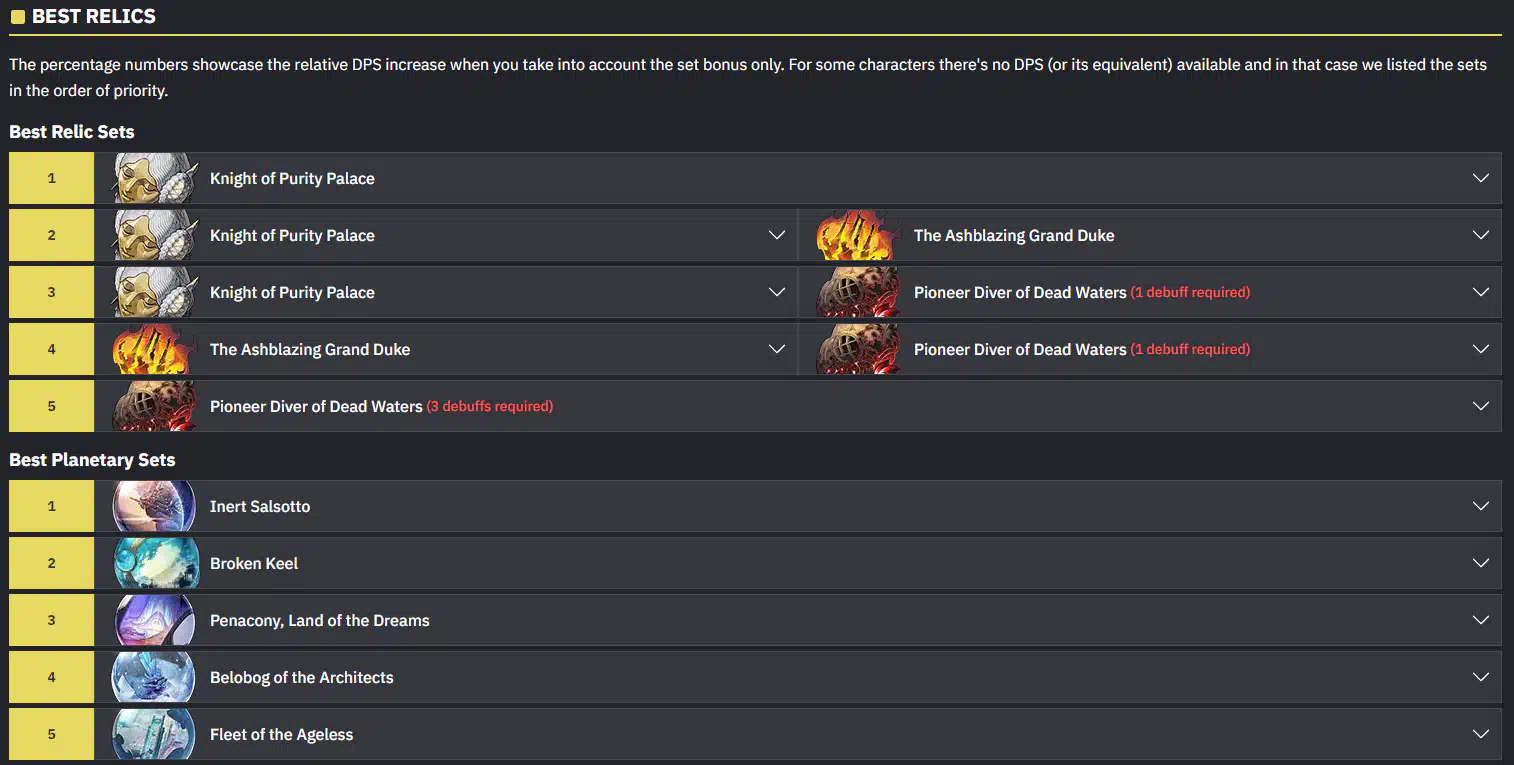
Task: Click the Pioneer Diver icon in relic row 3
Action: pos(857,292)
